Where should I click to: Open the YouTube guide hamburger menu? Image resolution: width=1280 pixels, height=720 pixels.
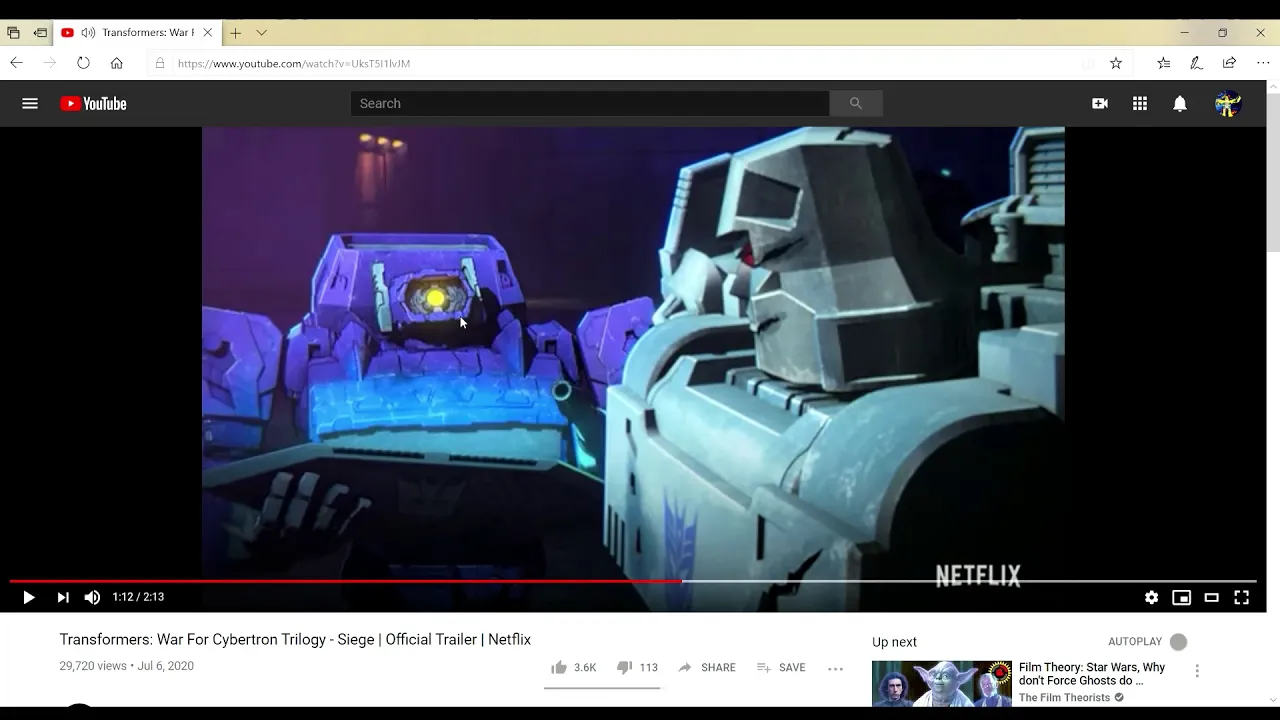pyautogui.click(x=30, y=103)
